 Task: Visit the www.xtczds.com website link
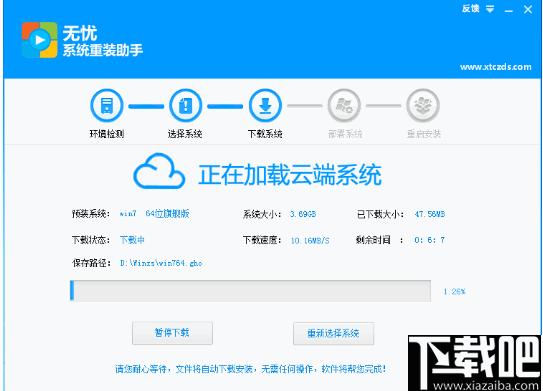pos(496,67)
